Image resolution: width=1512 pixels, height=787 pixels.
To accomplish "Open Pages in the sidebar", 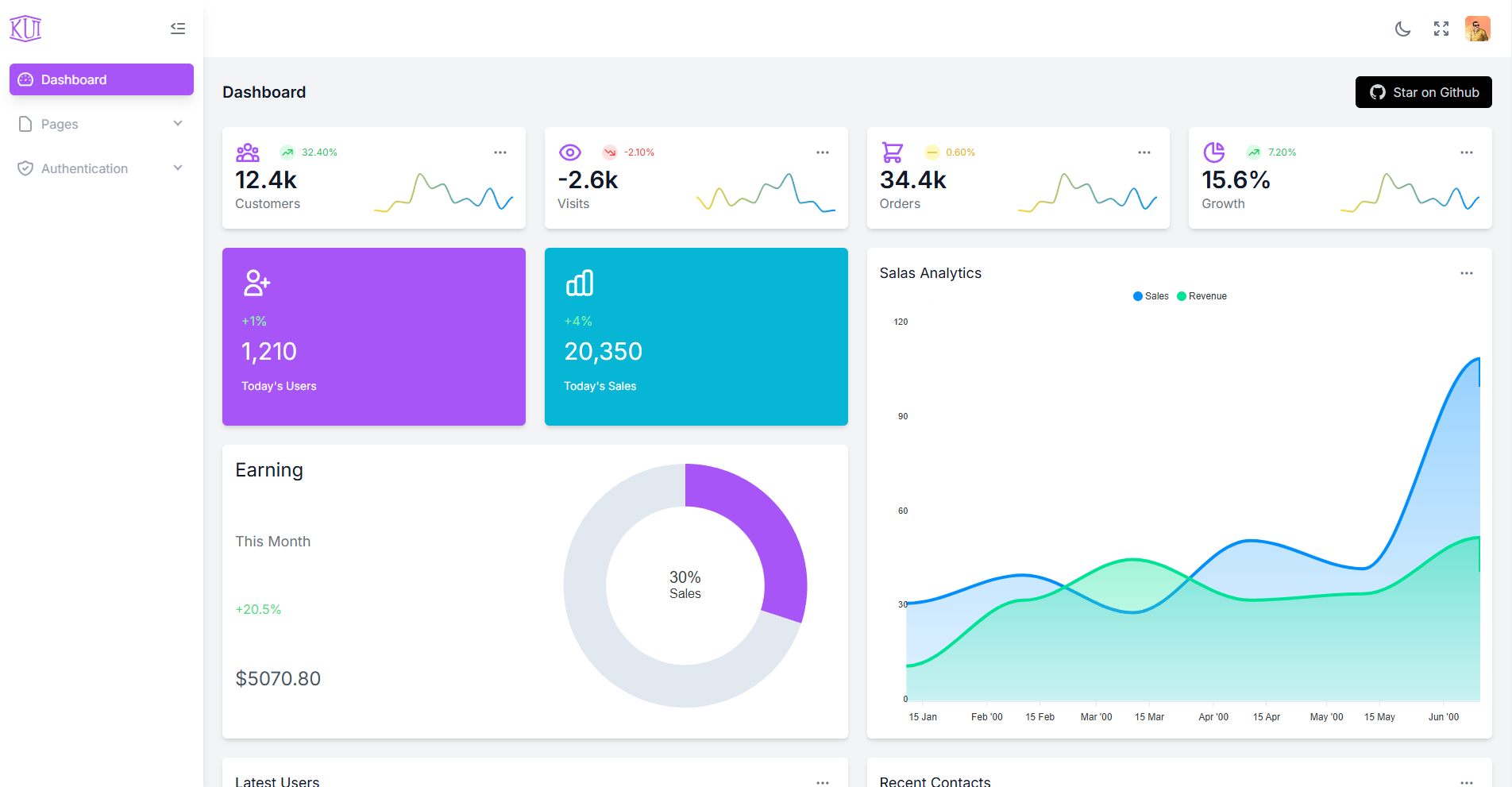I will point(102,124).
